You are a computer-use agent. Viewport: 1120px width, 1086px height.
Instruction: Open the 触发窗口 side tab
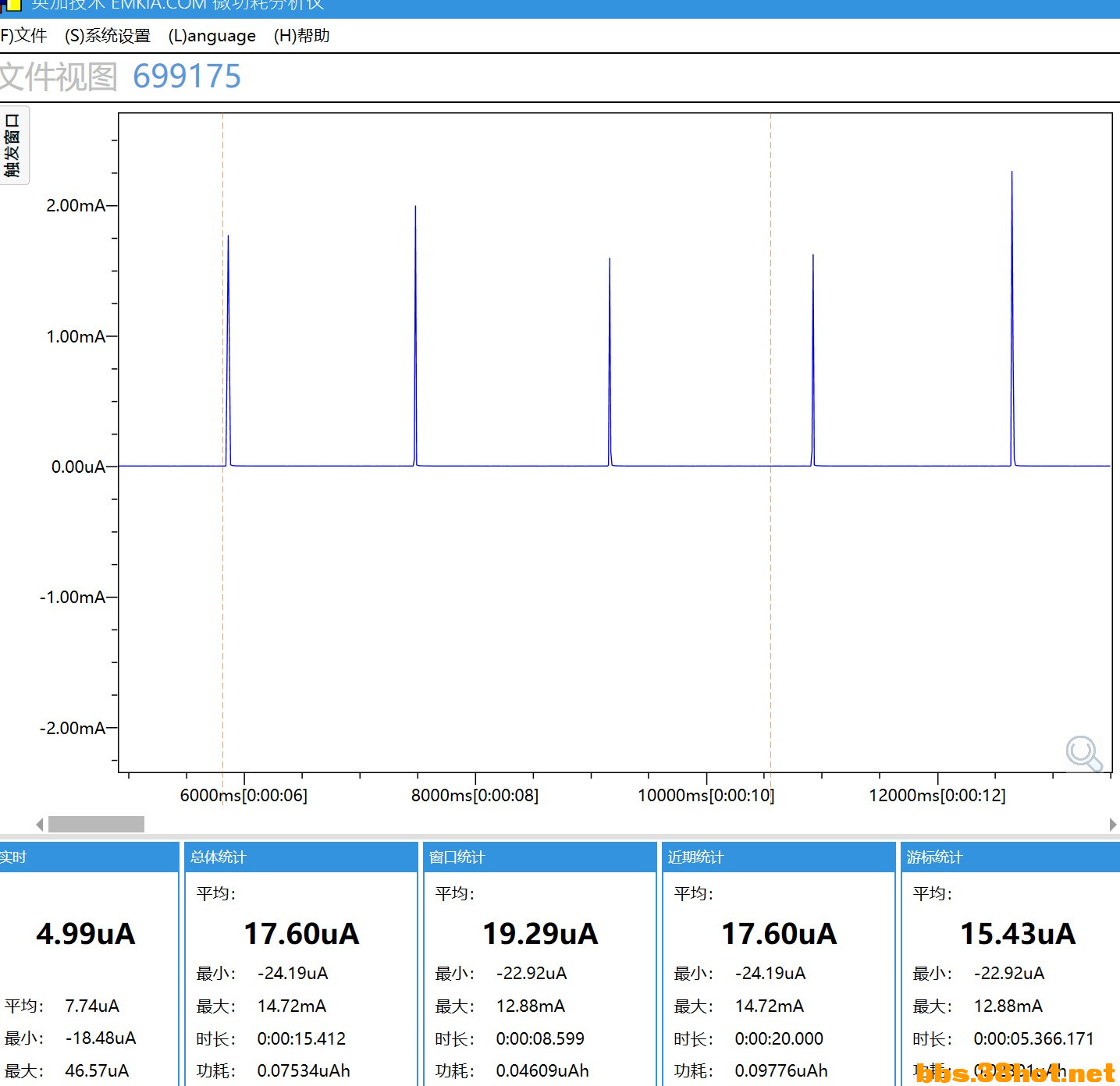[13, 145]
